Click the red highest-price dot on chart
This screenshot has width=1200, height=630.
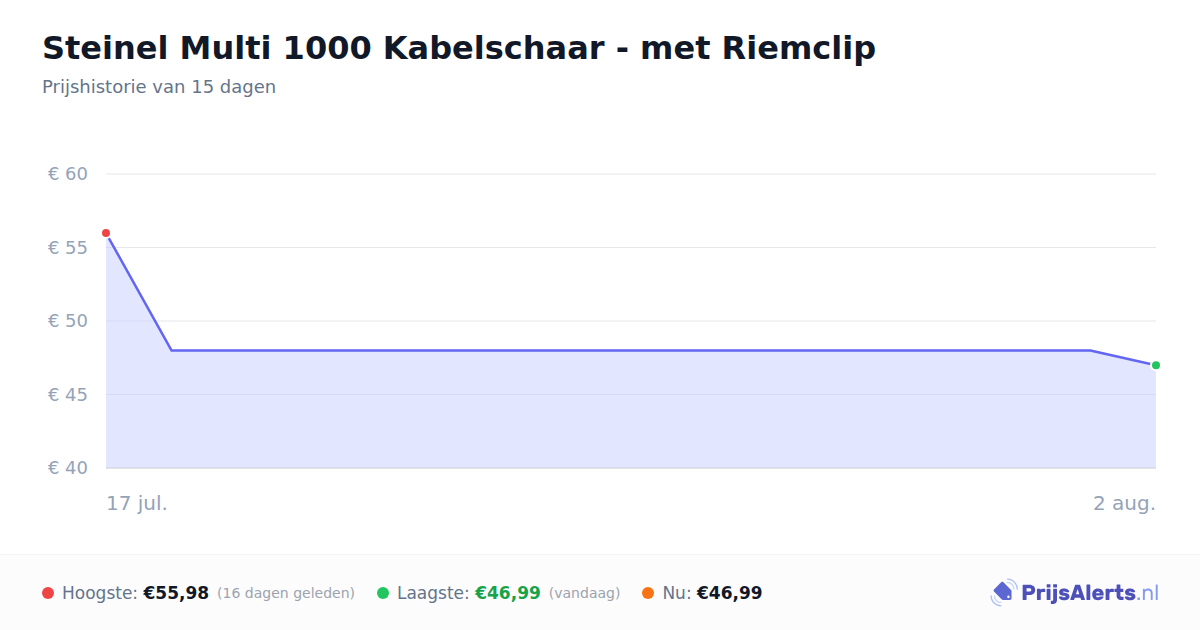(106, 233)
